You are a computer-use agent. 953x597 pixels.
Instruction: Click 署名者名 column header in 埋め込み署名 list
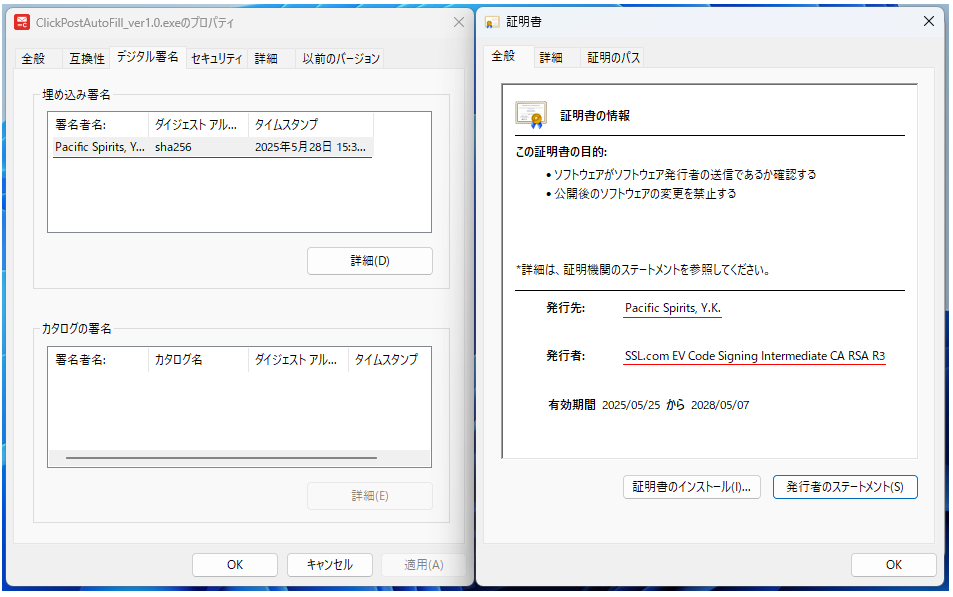tap(98, 125)
